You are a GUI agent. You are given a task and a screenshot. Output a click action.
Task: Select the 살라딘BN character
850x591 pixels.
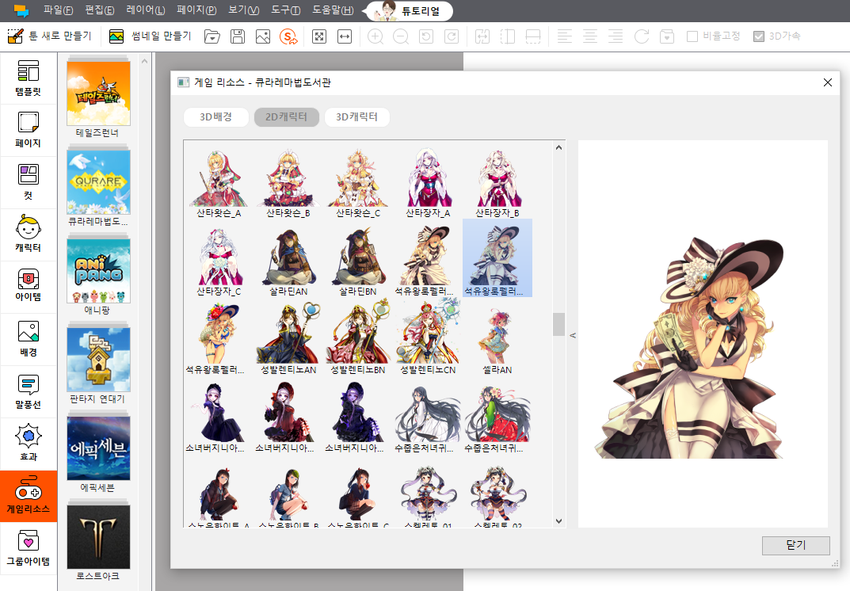(x=358, y=261)
